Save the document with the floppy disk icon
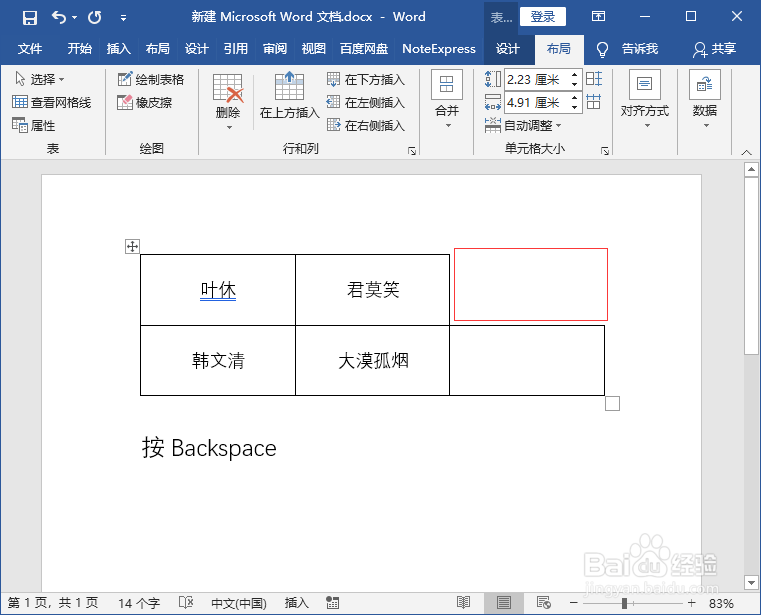Image resolution: width=761 pixels, height=615 pixels. pos(30,18)
